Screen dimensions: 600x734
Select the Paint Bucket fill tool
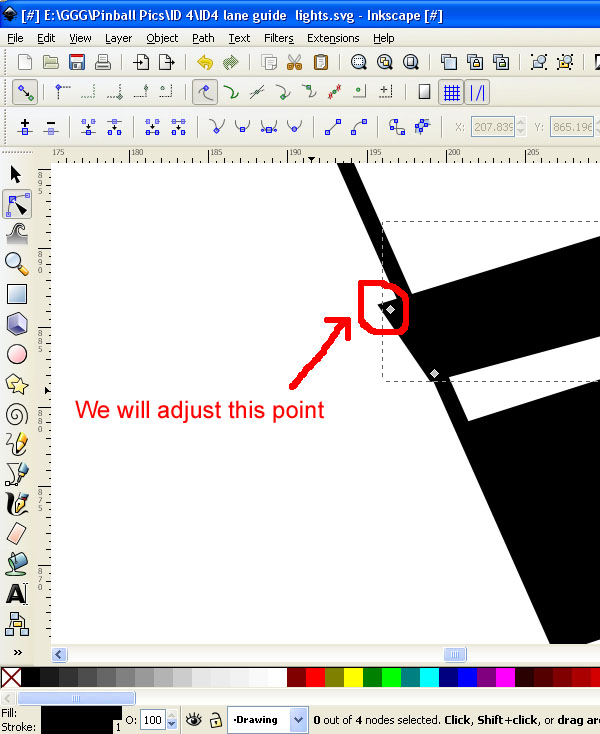17,564
